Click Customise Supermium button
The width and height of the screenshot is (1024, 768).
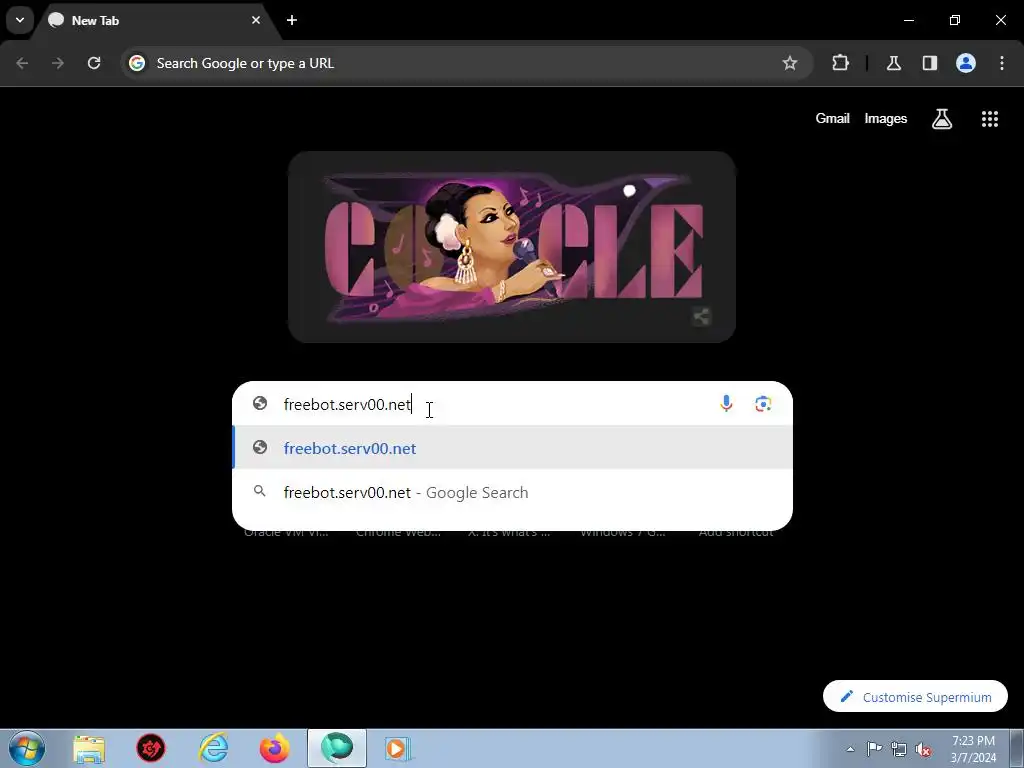point(915,696)
